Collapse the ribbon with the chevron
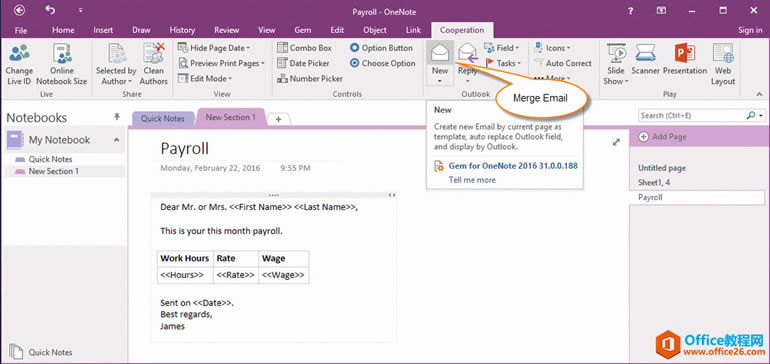770x364 pixels. point(759,94)
